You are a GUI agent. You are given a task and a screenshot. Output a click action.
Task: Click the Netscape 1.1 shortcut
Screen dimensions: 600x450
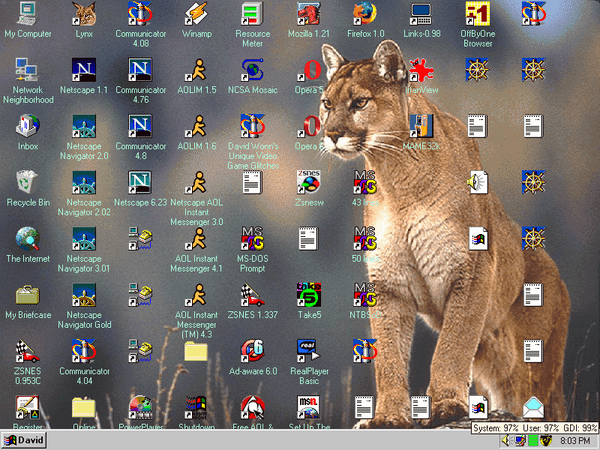click(x=84, y=70)
